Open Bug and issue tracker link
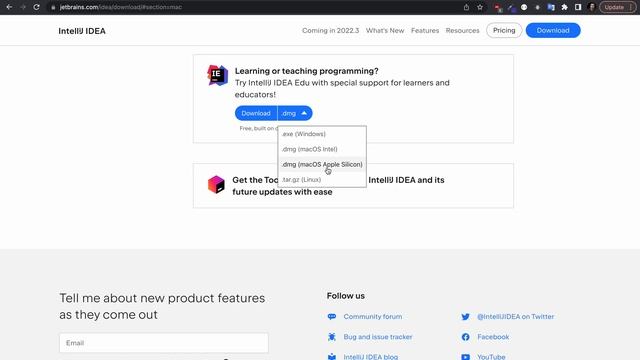The height and width of the screenshot is (360, 640). click(x=378, y=337)
